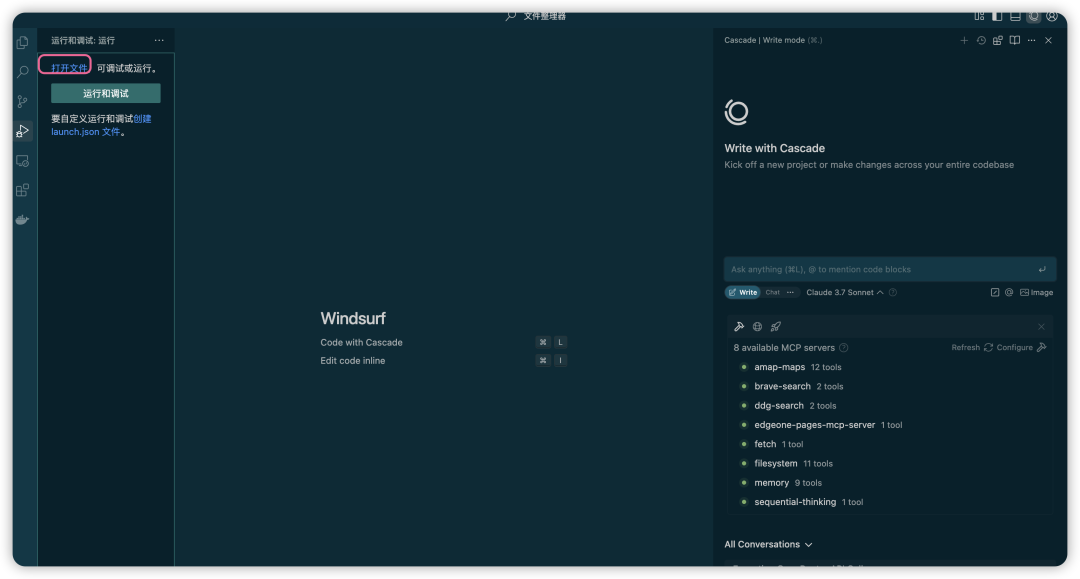Open Run and Debug view more actions
The height and width of the screenshot is (579, 1080).
click(x=159, y=41)
